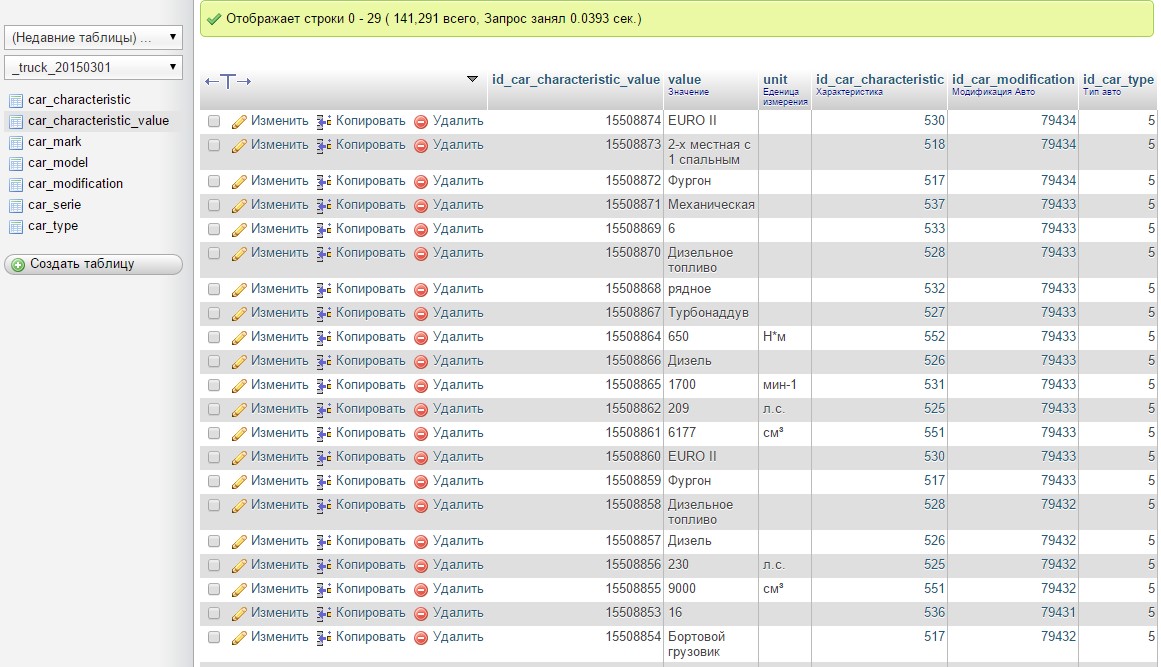Click red delete icon for row 15508859

[x=421, y=481]
